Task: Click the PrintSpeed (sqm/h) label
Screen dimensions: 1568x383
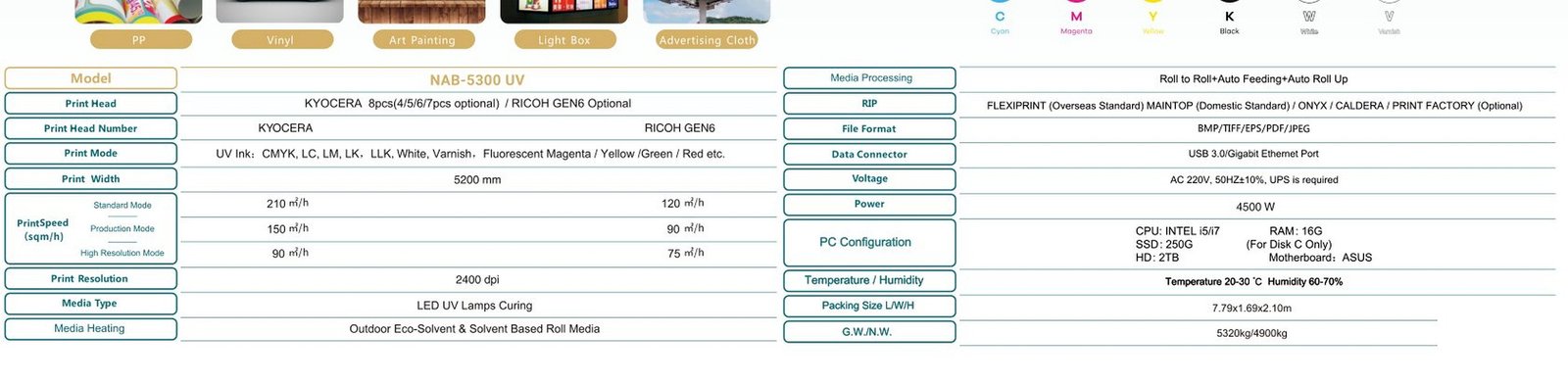Action: [43, 229]
